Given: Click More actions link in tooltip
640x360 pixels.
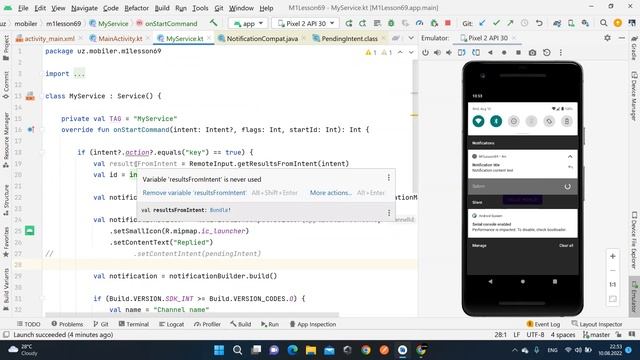Looking at the screenshot, I should point(331,193).
